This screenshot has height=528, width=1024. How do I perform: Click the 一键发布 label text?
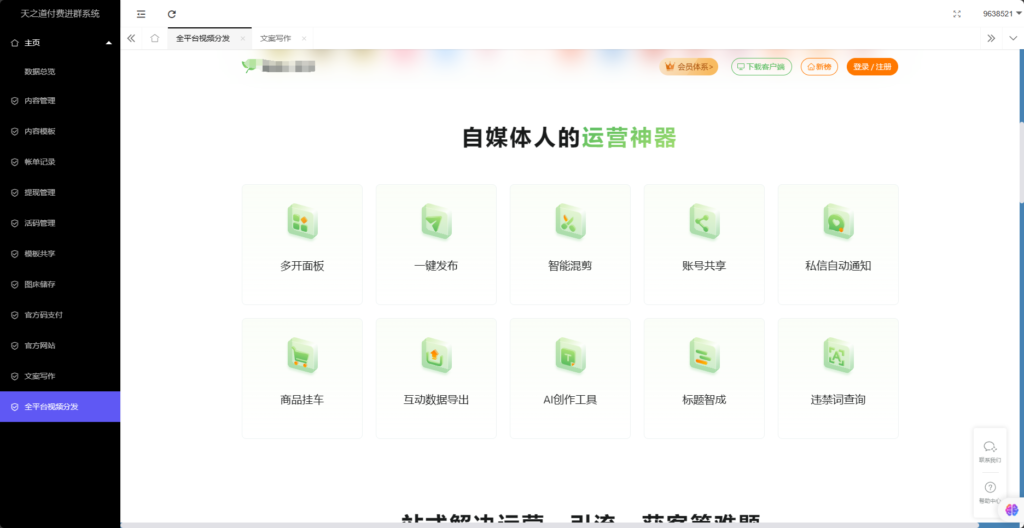tap(436, 266)
